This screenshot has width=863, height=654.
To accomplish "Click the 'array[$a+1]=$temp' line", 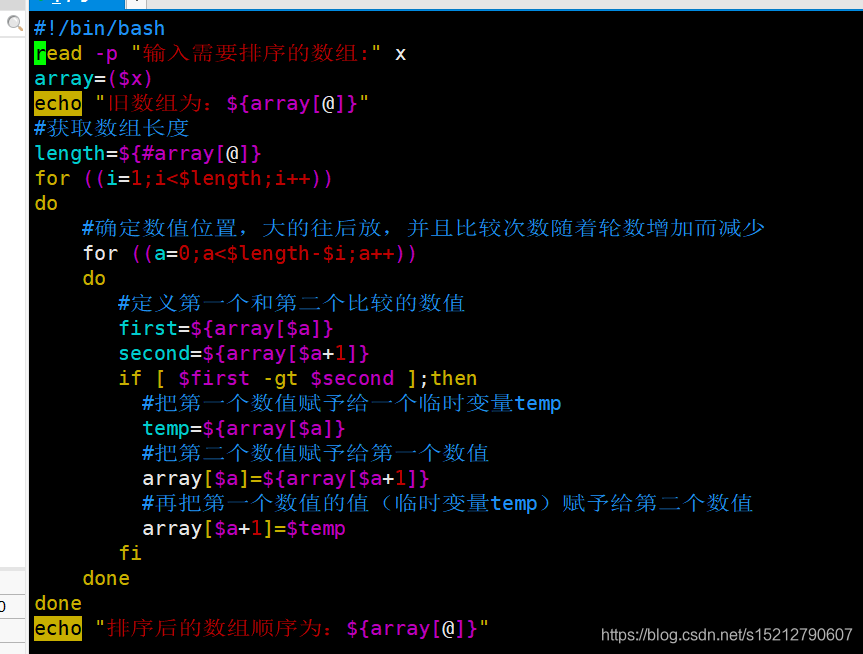I will [244, 528].
